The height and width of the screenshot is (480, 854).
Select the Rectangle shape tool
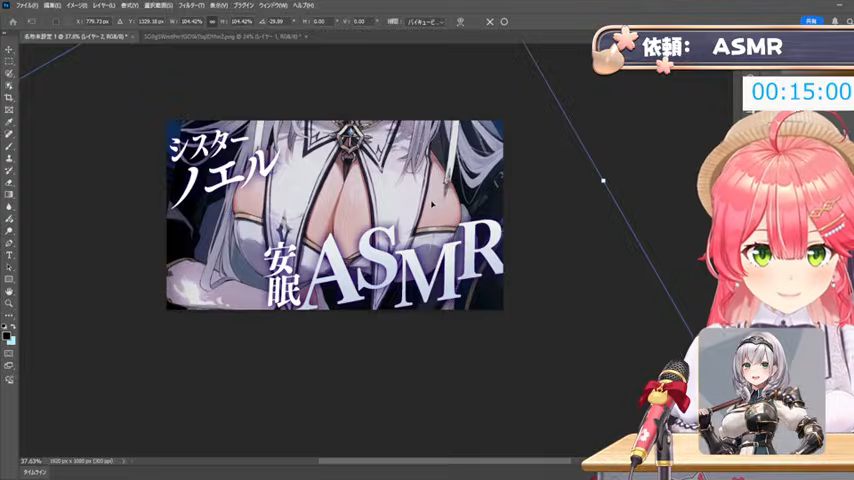(9, 279)
